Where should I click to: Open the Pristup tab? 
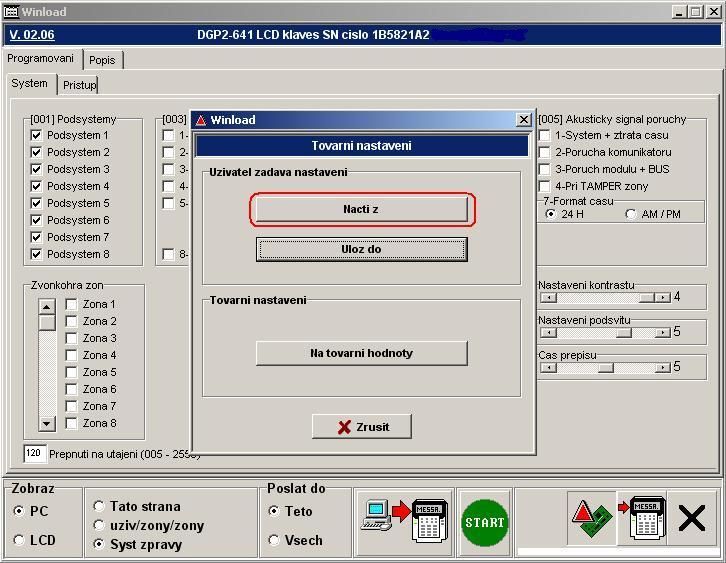pos(79,85)
